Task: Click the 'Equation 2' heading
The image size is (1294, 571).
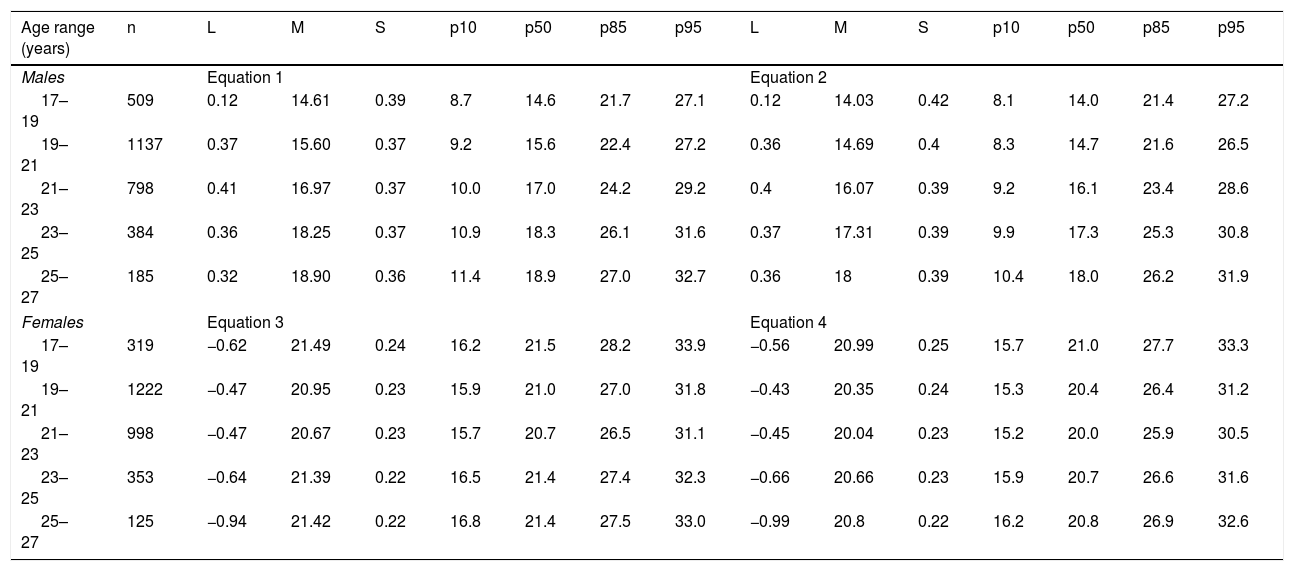Action: tap(788, 77)
